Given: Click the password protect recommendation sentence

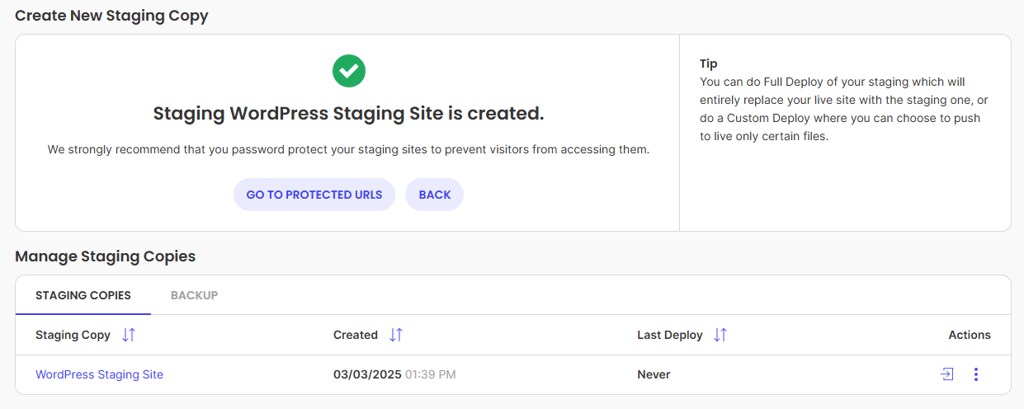Looking at the screenshot, I should click(x=349, y=150).
